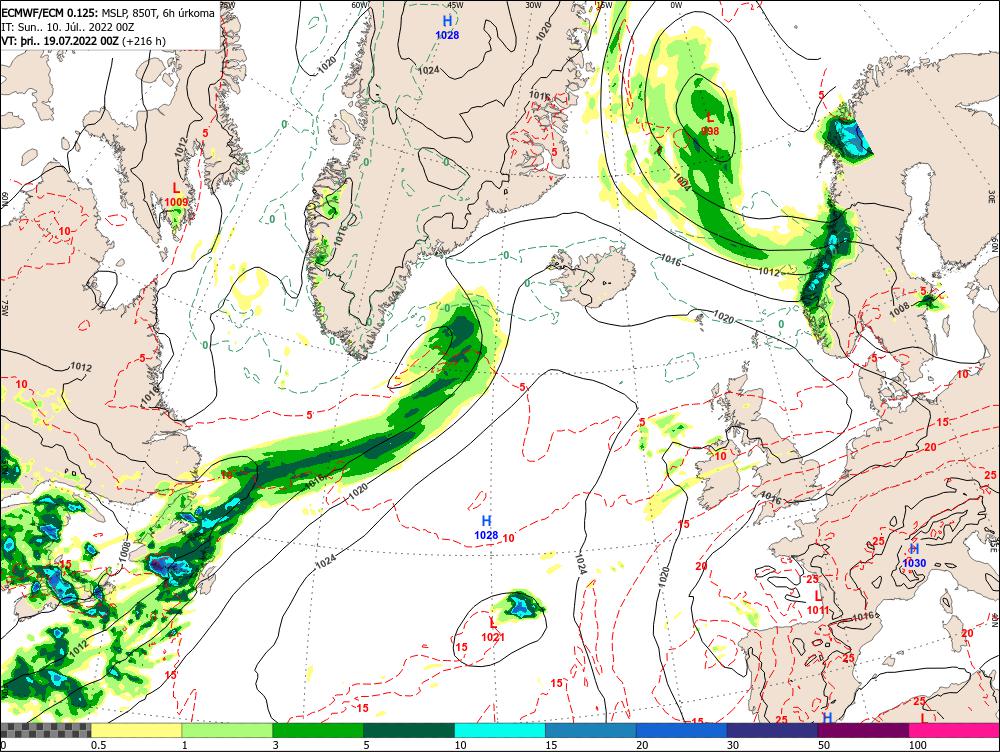
Task: Click the legend value '30'
Action: 733,745
